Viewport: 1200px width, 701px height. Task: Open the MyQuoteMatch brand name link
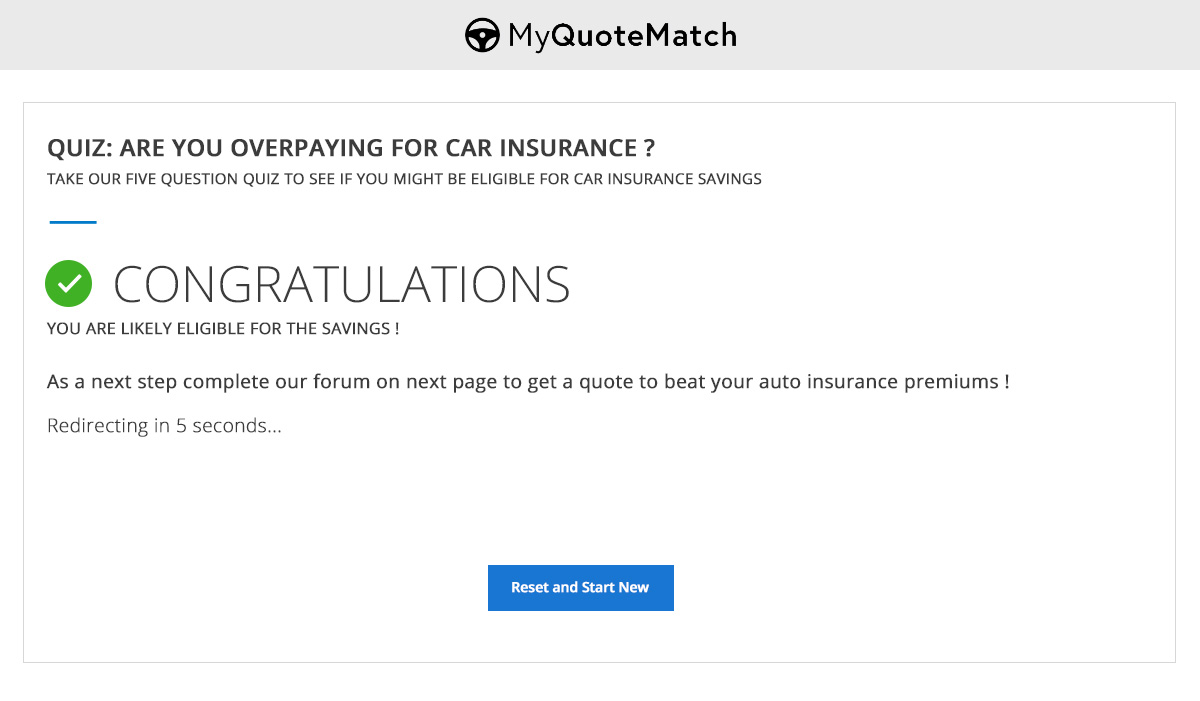[622, 36]
